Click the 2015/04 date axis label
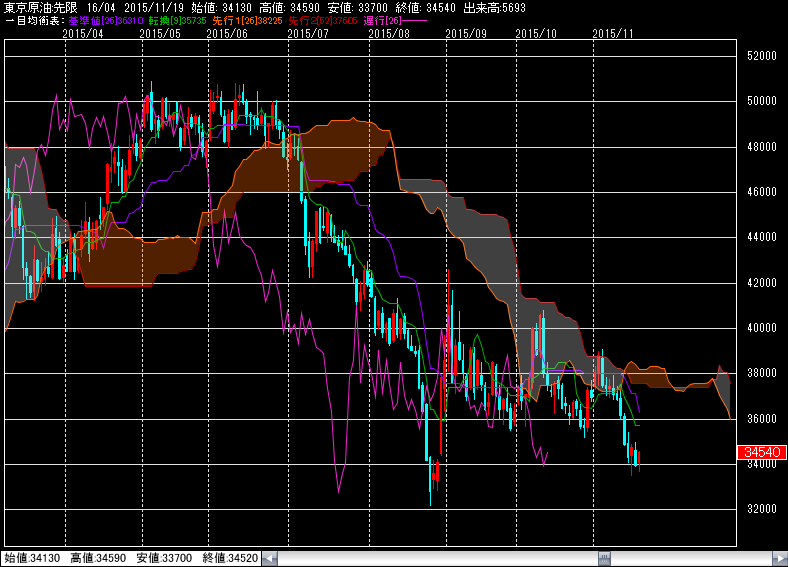 (83, 33)
